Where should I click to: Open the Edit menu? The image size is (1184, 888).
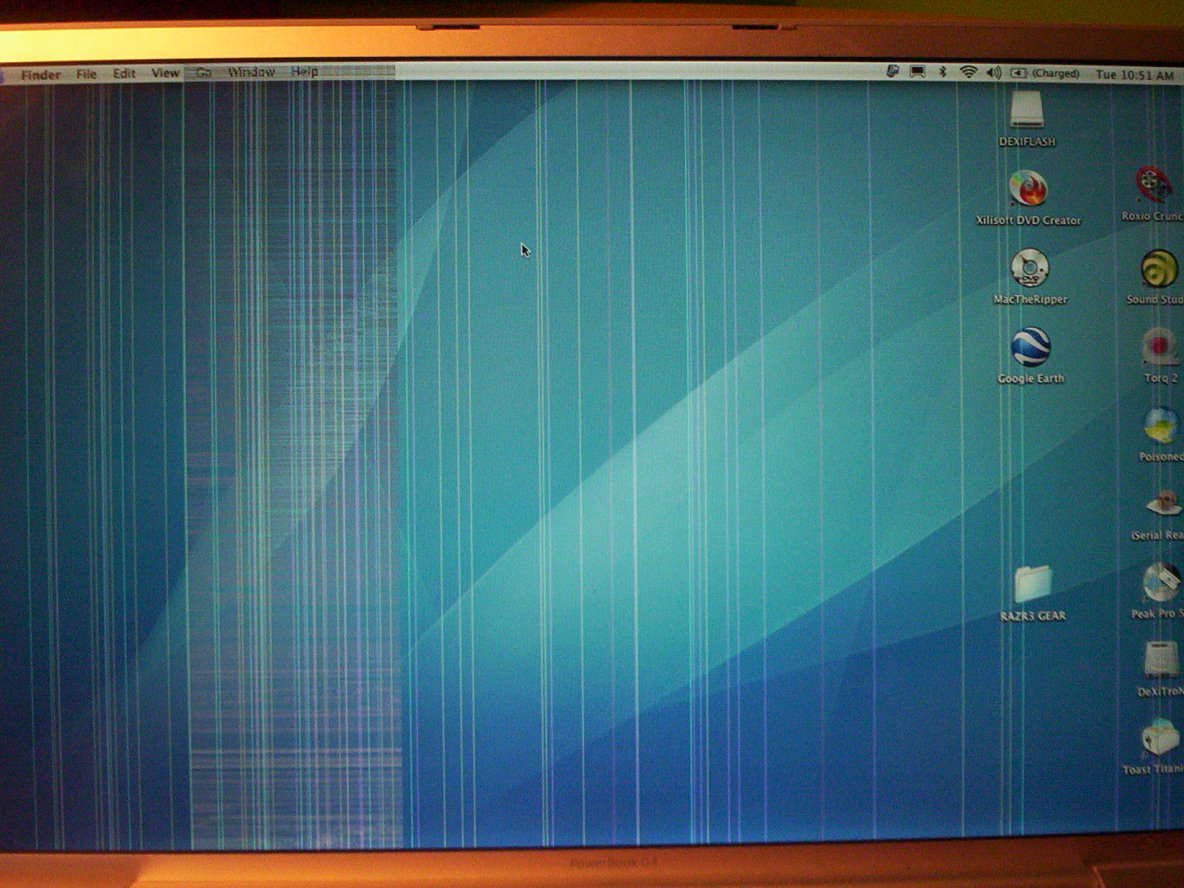[x=124, y=73]
